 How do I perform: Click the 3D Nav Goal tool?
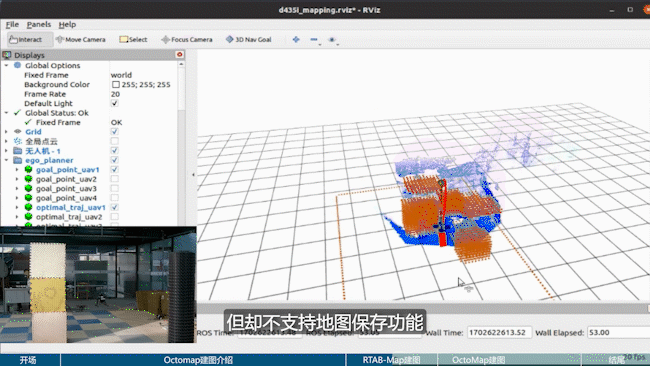click(x=248, y=39)
